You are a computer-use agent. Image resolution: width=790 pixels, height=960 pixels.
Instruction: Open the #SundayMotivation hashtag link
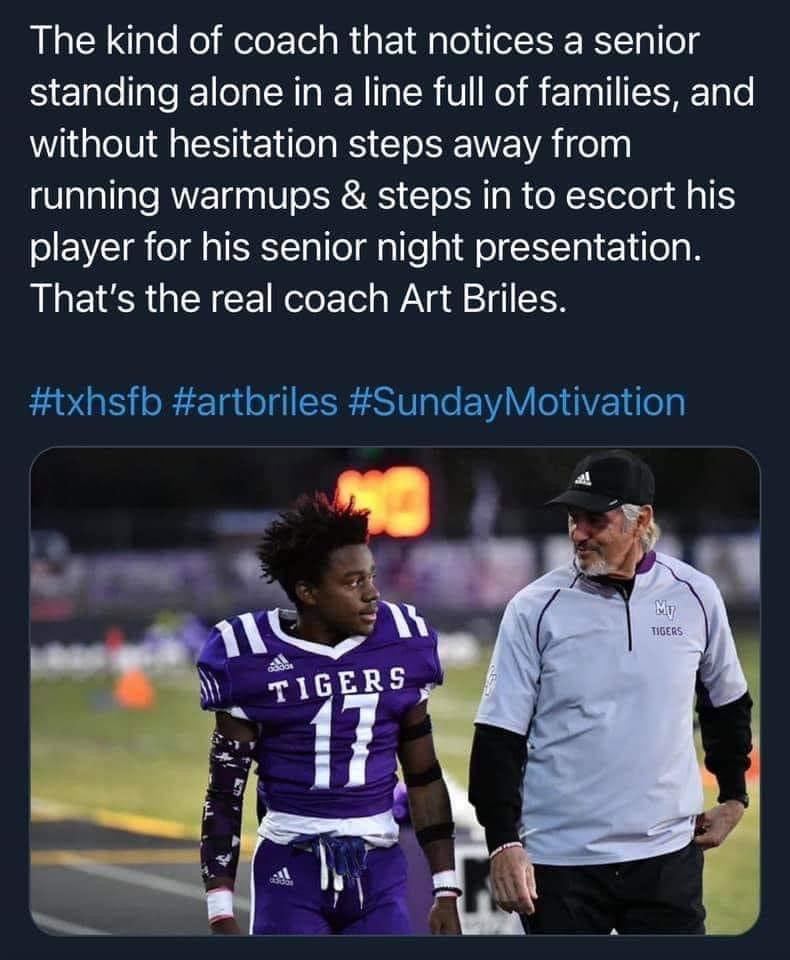[x=517, y=403]
